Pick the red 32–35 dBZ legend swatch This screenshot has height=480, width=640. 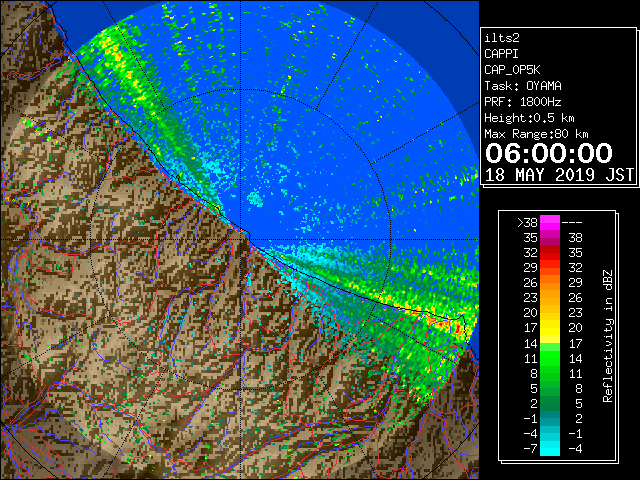550,253
